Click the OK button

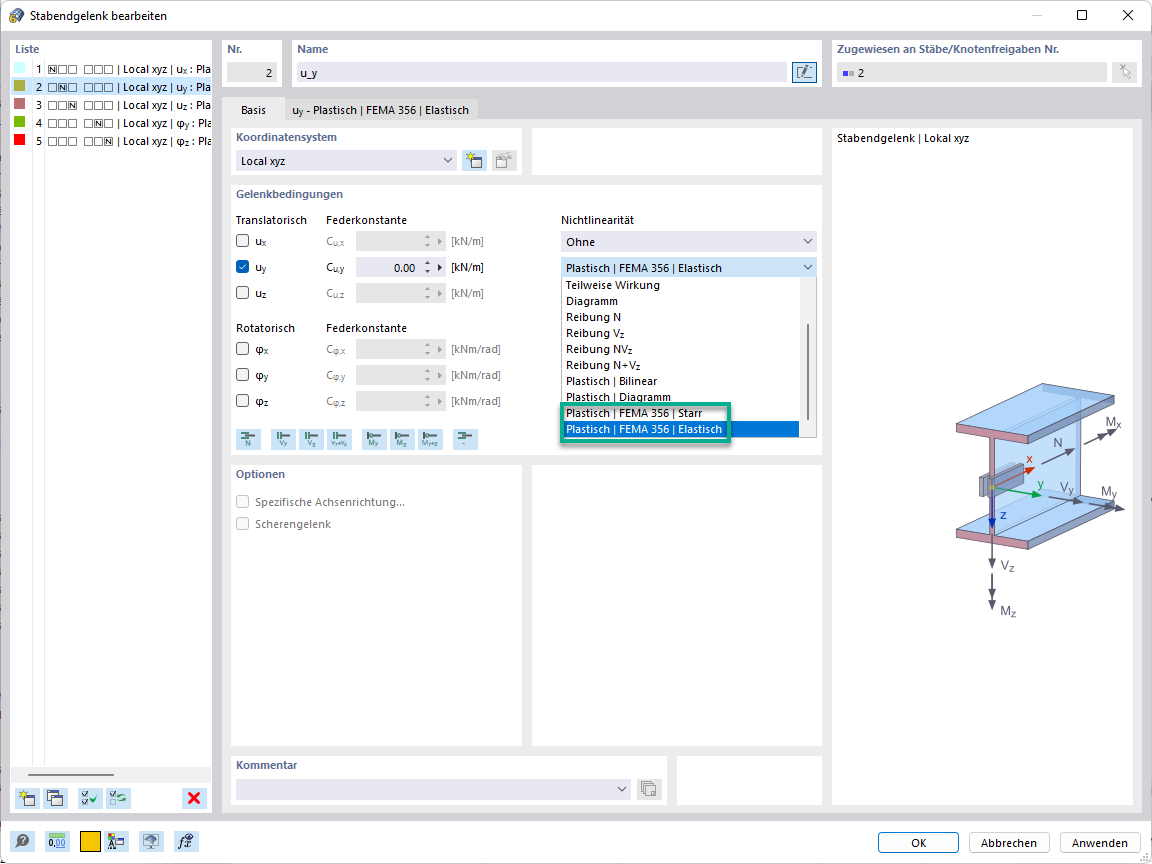918,843
